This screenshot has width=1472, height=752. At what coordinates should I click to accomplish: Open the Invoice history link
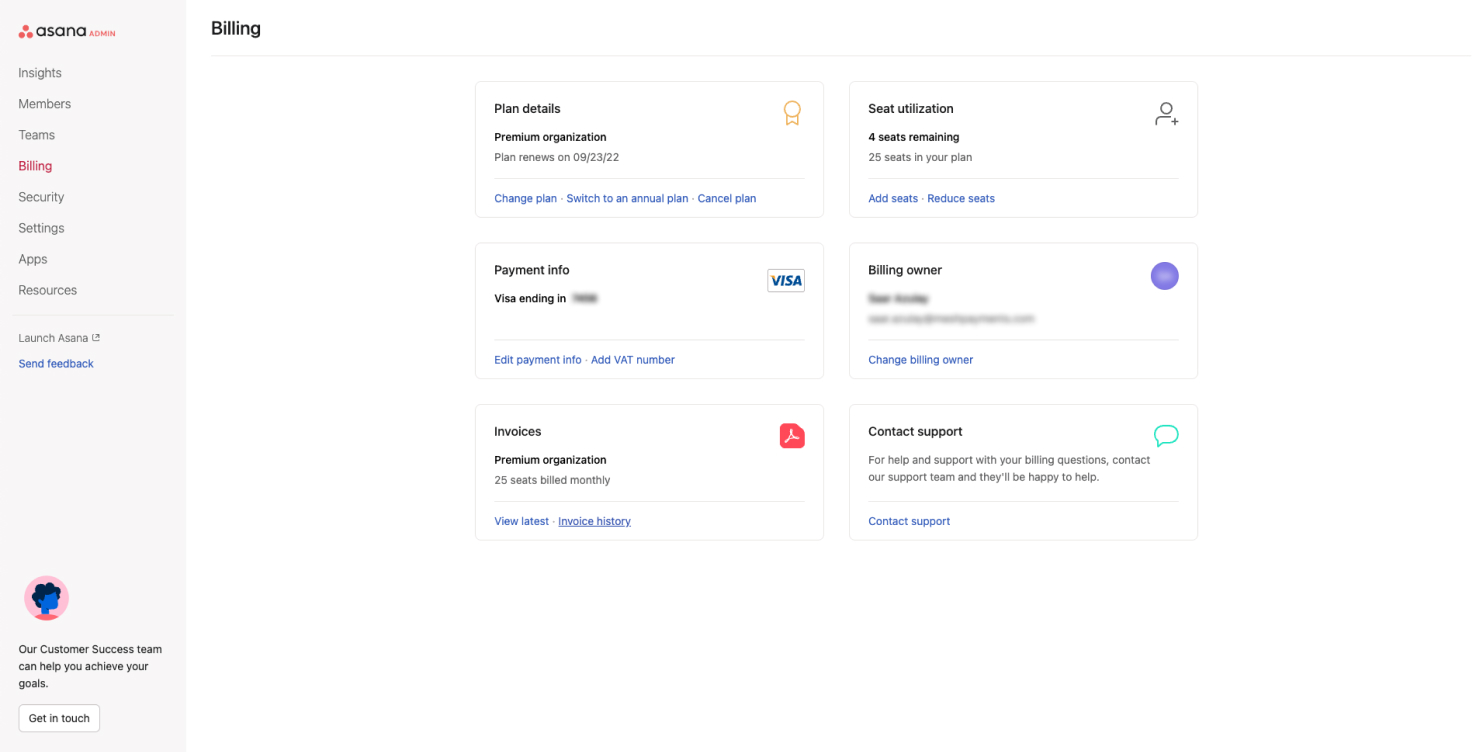pyautogui.click(x=594, y=521)
